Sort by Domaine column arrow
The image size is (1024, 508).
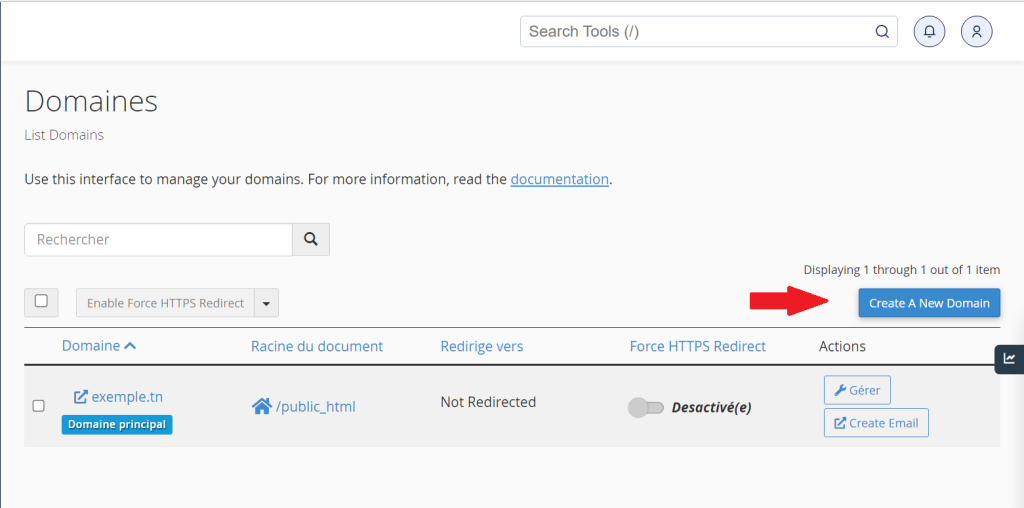pos(130,346)
